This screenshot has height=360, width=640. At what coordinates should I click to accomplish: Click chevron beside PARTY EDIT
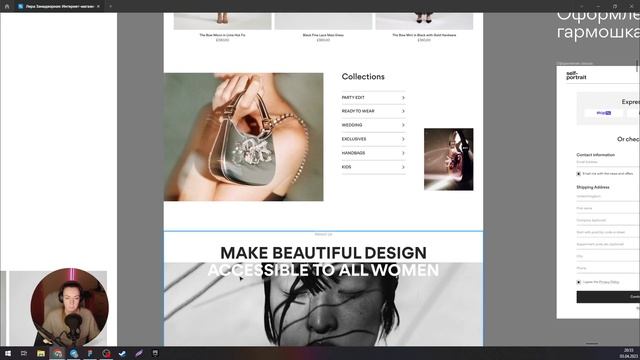(x=403, y=98)
